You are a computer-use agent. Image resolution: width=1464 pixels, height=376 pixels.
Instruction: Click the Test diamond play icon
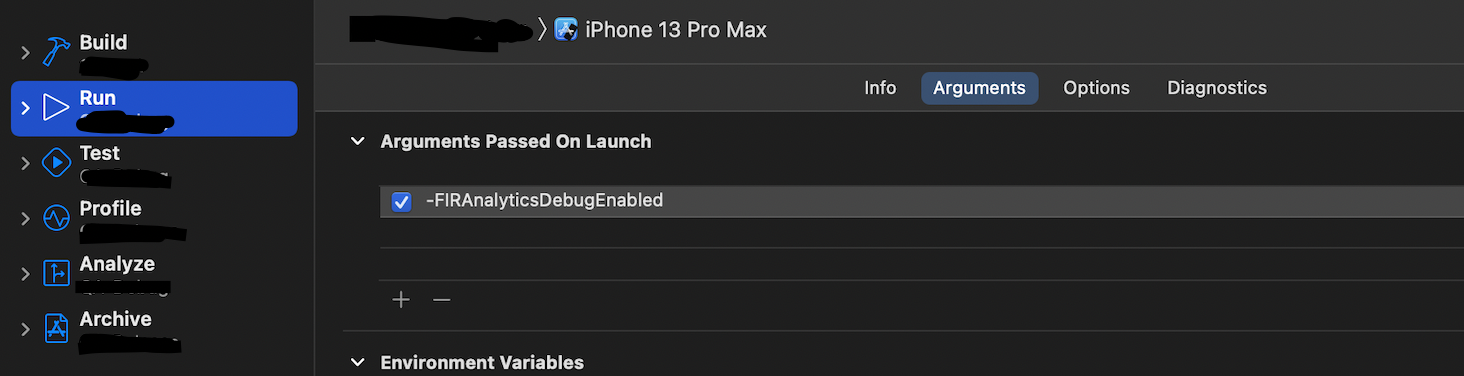pos(56,163)
